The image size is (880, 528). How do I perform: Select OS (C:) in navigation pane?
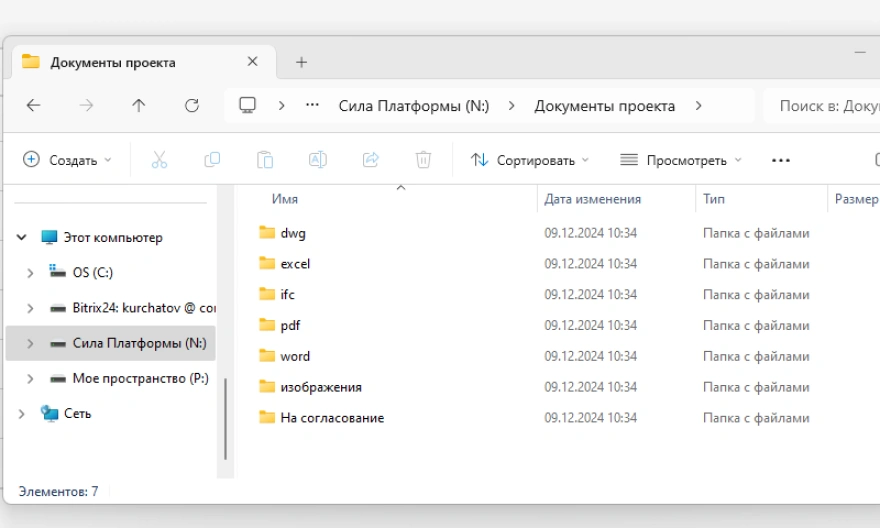(93, 273)
